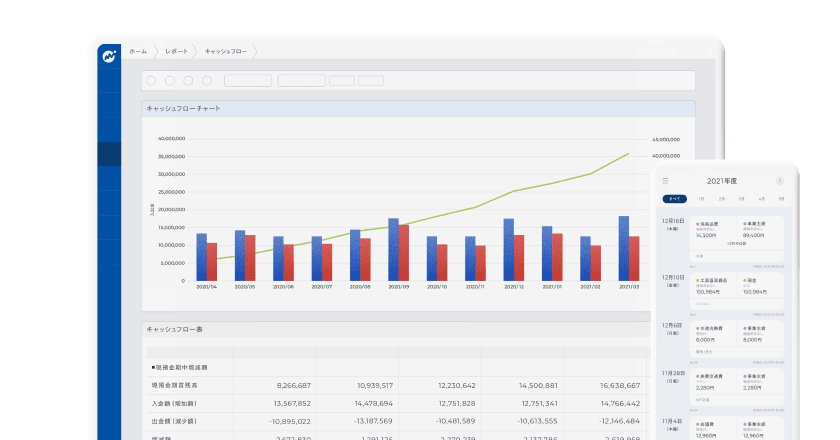Viewport: 840px width, 440px height.
Task: Click cell value 13,567,852
Action: [x=292, y=404]
